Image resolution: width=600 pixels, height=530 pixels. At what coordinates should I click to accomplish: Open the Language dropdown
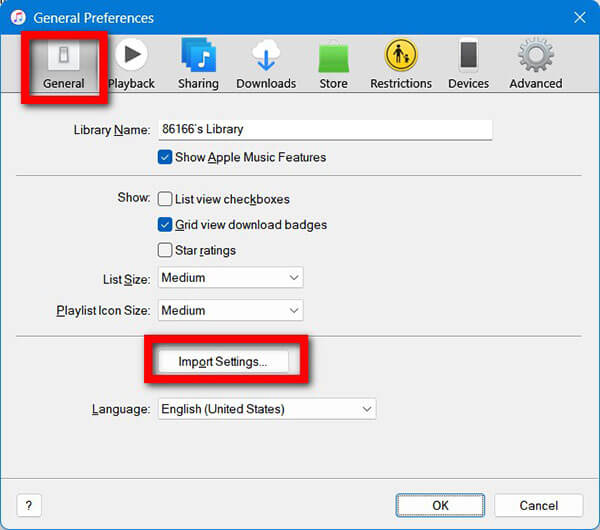point(267,409)
